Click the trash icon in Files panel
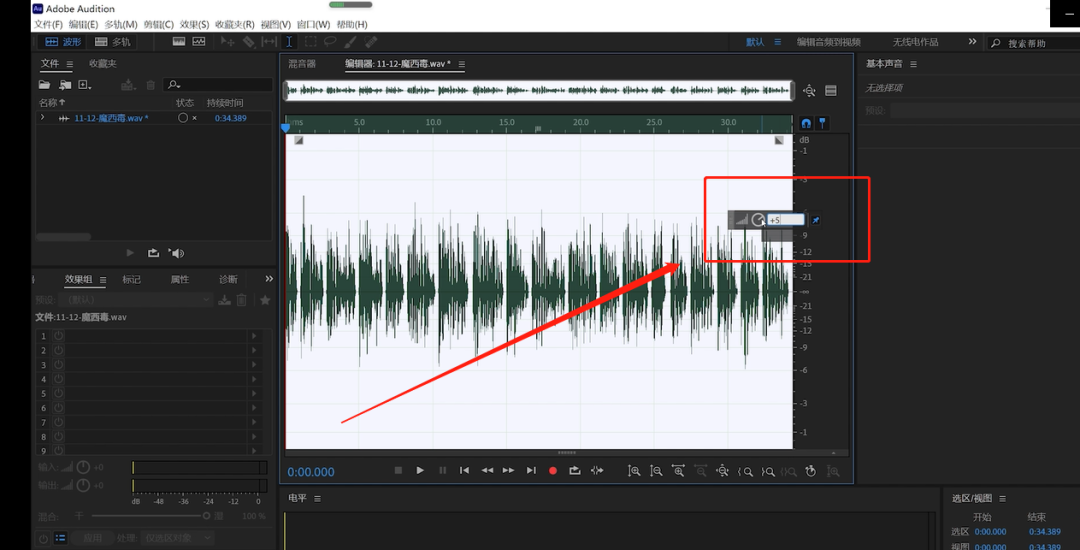Image resolution: width=1080 pixels, height=550 pixels. click(x=151, y=85)
